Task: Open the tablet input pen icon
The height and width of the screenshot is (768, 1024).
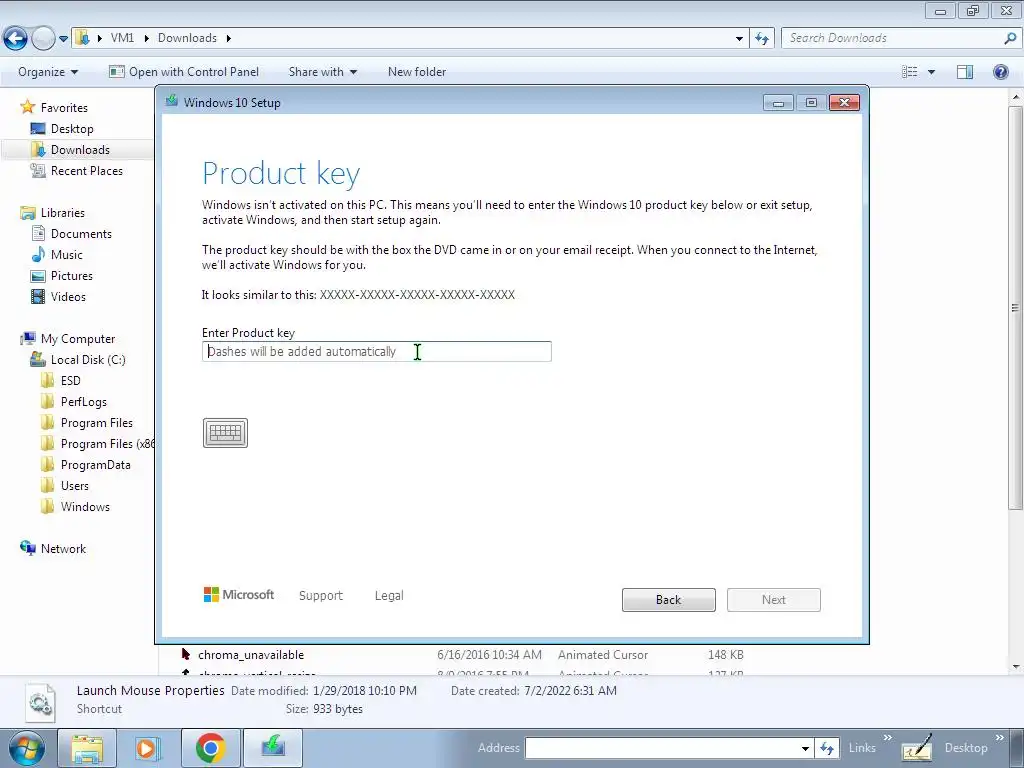Action: [917, 748]
